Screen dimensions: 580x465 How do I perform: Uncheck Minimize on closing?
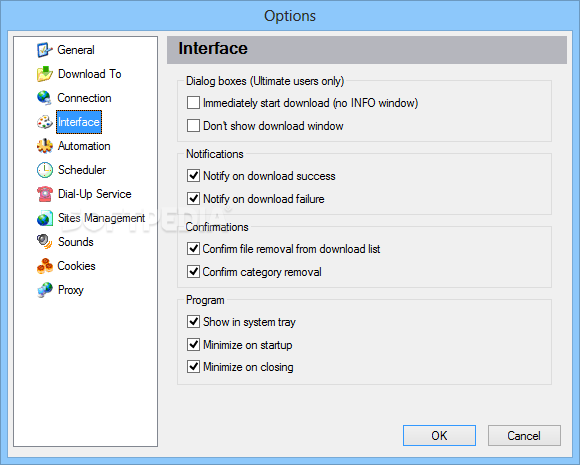pos(193,367)
